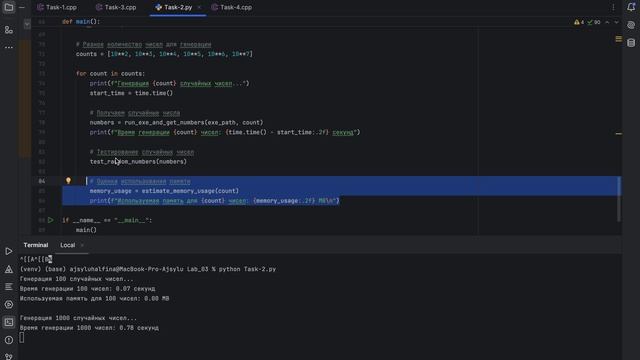Select the Local terminal tab
Screen dimensions: 640x360
pyautogui.click(x=67, y=245)
